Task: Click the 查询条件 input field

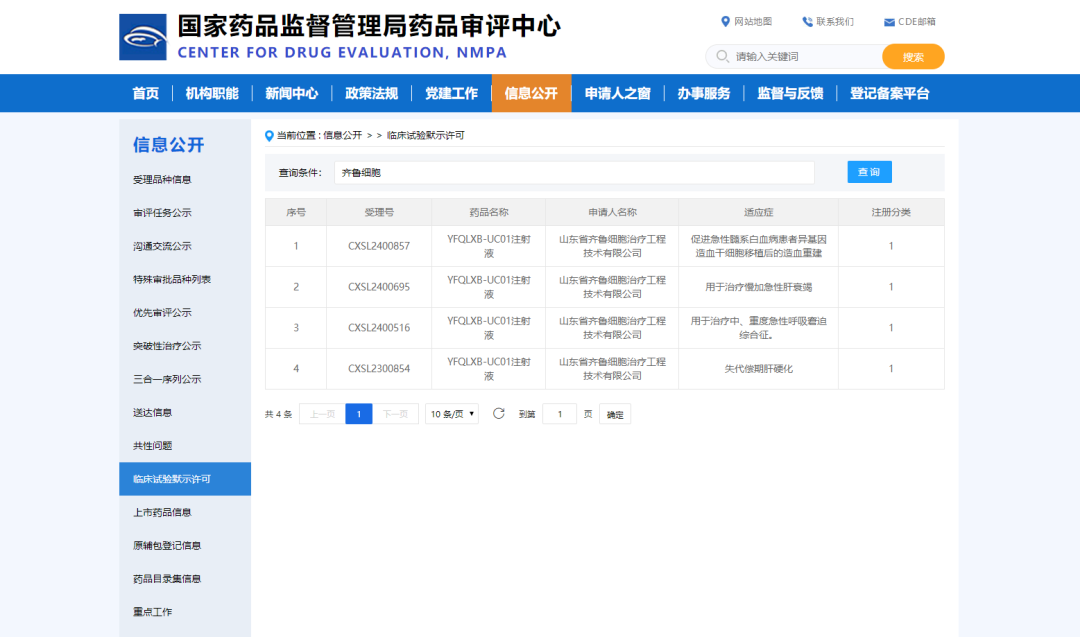Action: [x=574, y=173]
